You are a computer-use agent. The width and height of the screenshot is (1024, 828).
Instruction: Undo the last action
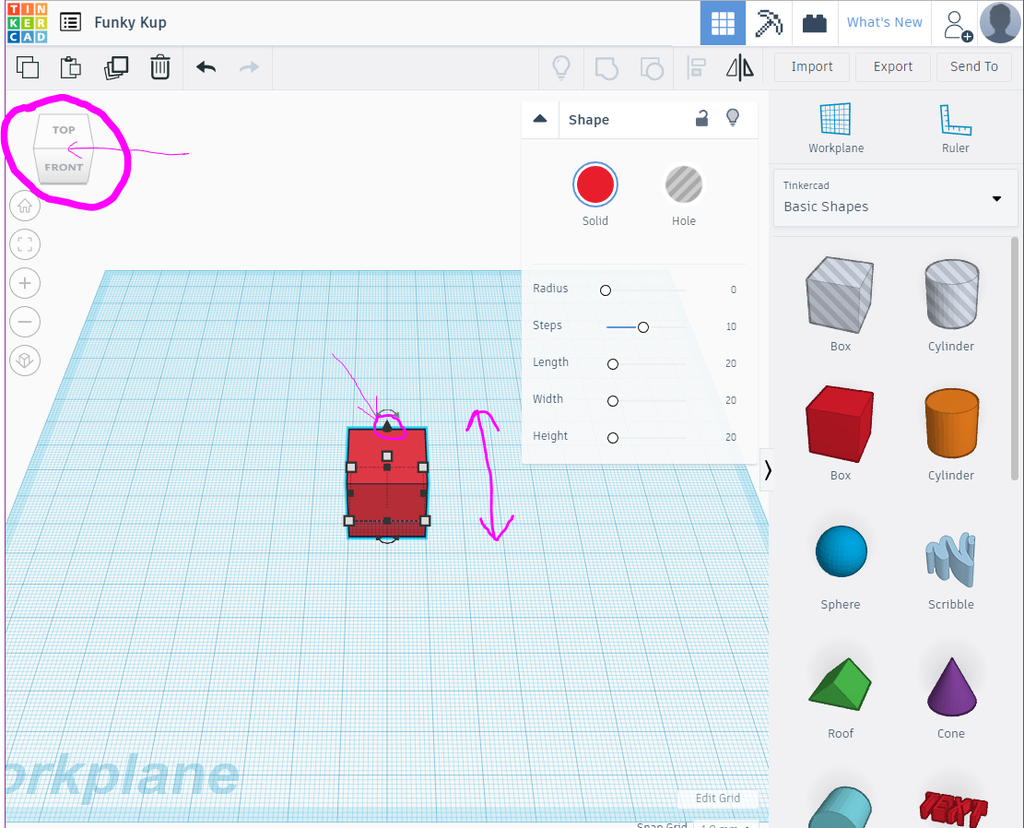click(206, 67)
